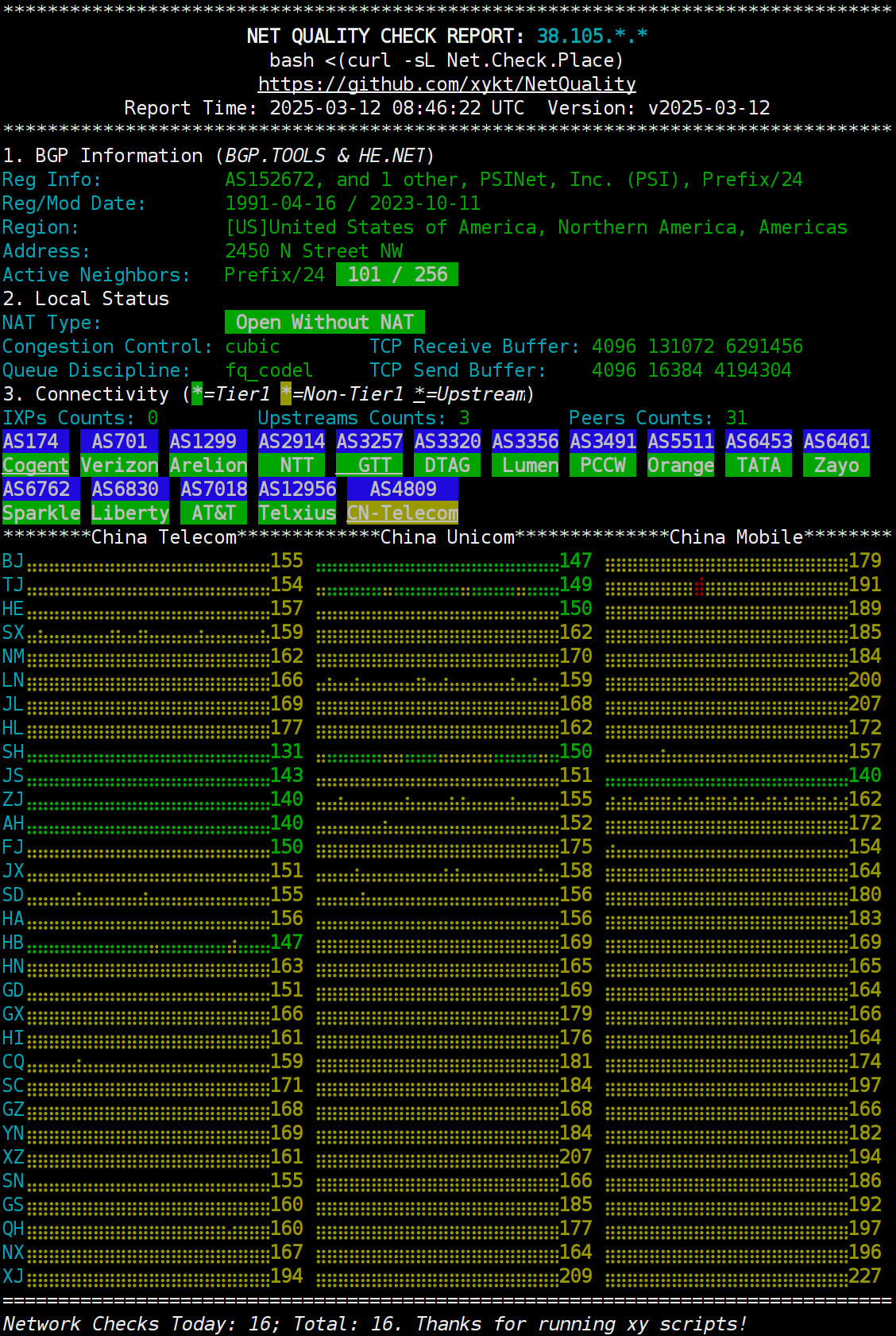Select the AS4809 badge
Screen dimensions: 896x1336
[403, 490]
